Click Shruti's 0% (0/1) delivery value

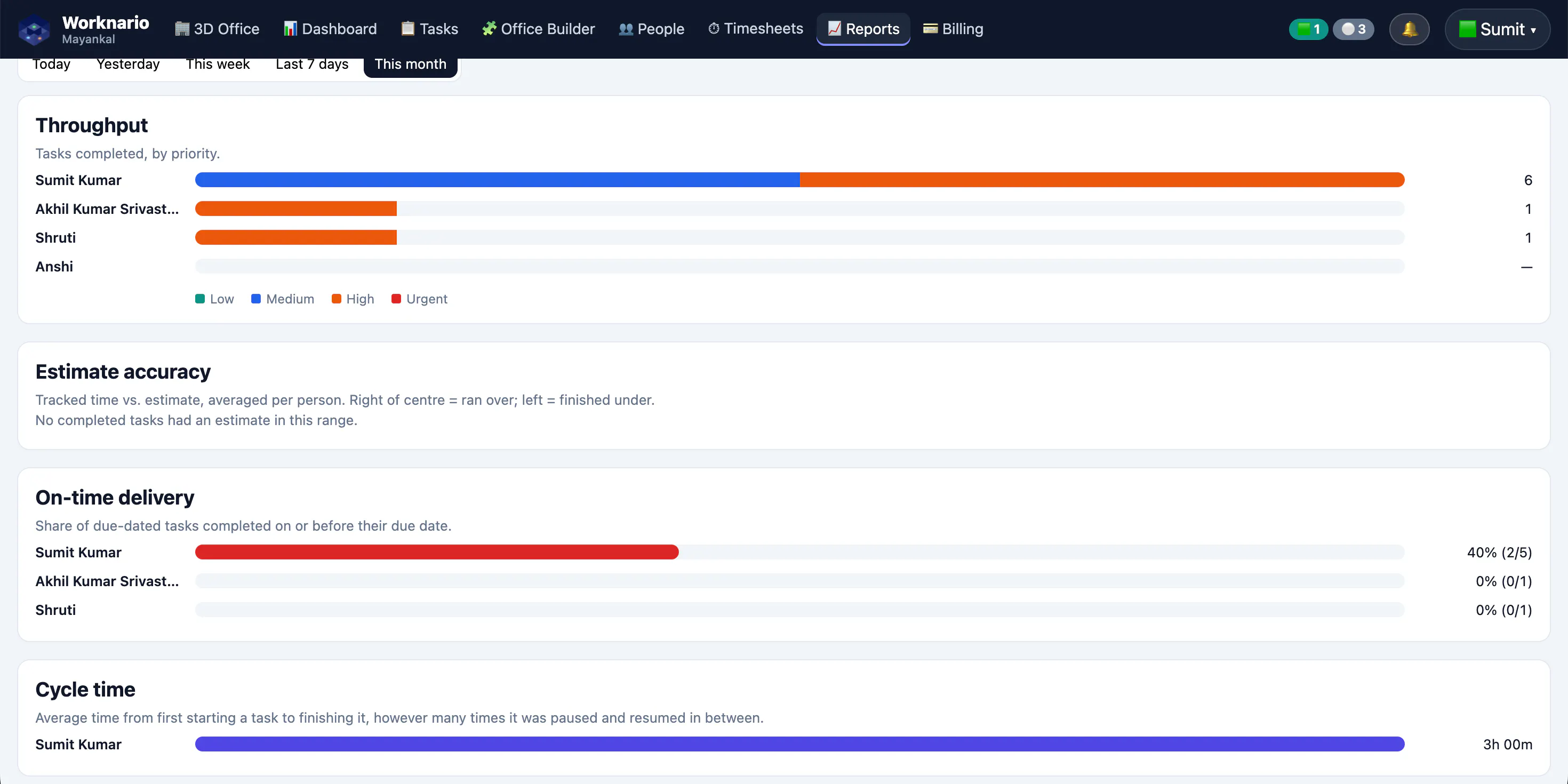(x=1503, y=610)
